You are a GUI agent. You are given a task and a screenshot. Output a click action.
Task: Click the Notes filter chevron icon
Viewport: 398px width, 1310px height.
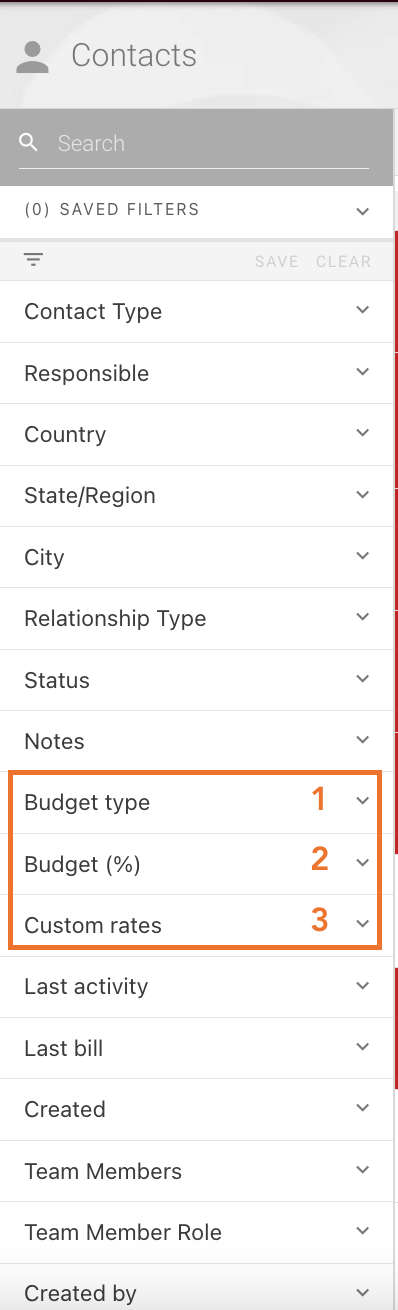(362, 740)
